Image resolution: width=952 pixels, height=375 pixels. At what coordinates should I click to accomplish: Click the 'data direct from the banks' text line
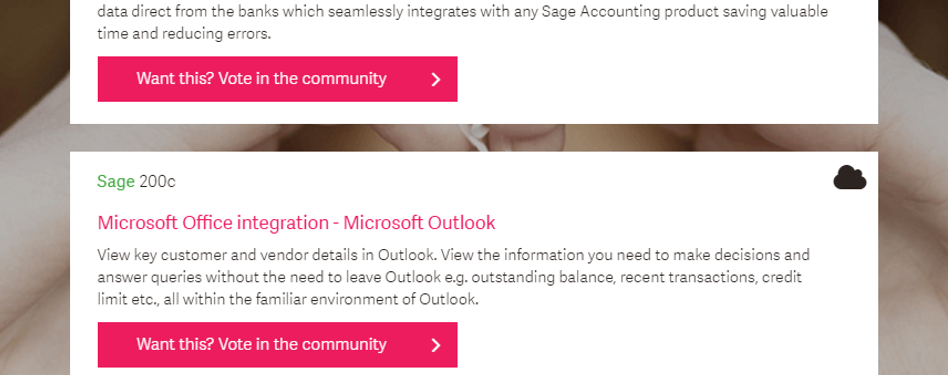coord(463,12)
